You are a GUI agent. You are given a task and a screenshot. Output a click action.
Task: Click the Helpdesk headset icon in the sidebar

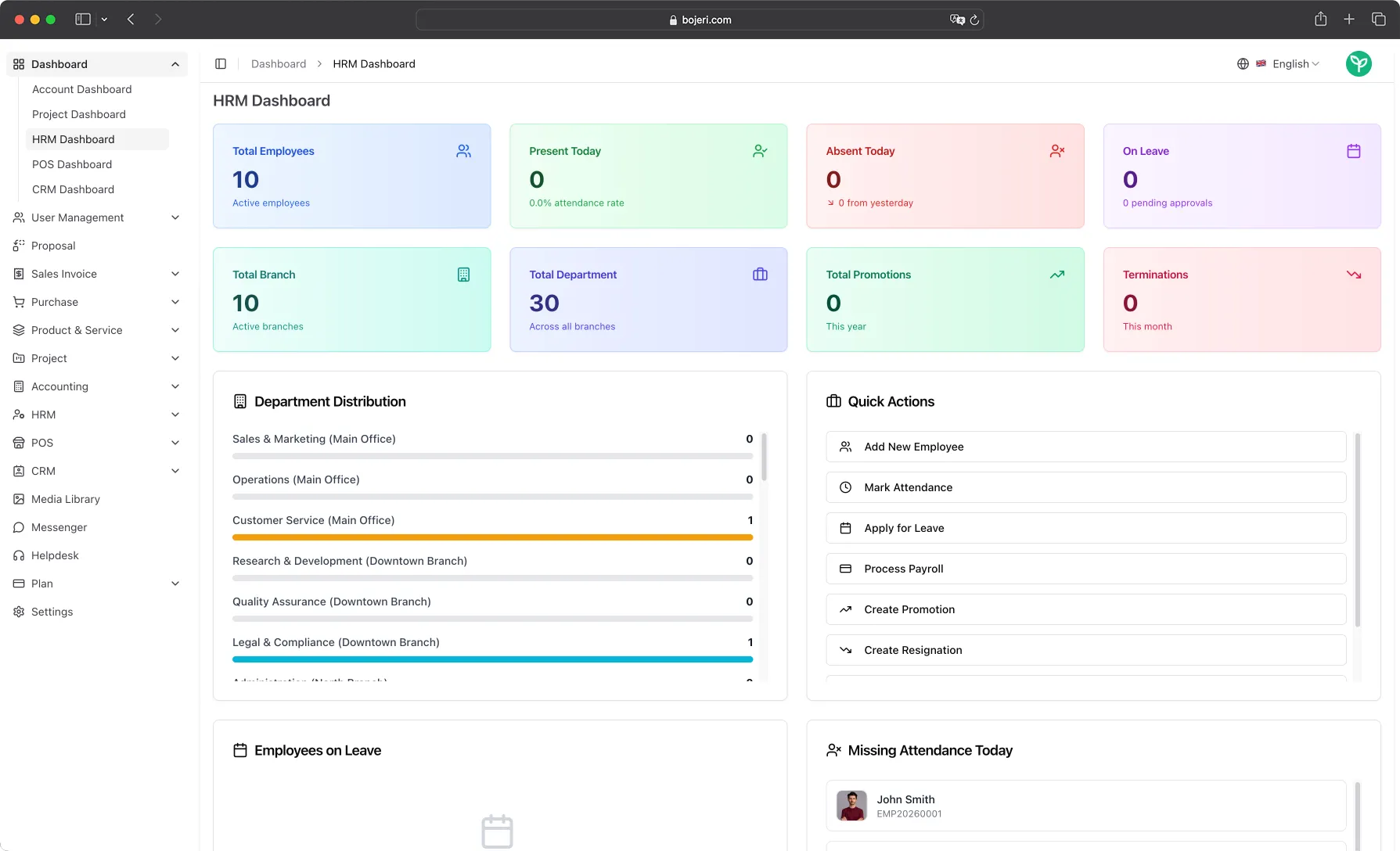tap(19, 555)
